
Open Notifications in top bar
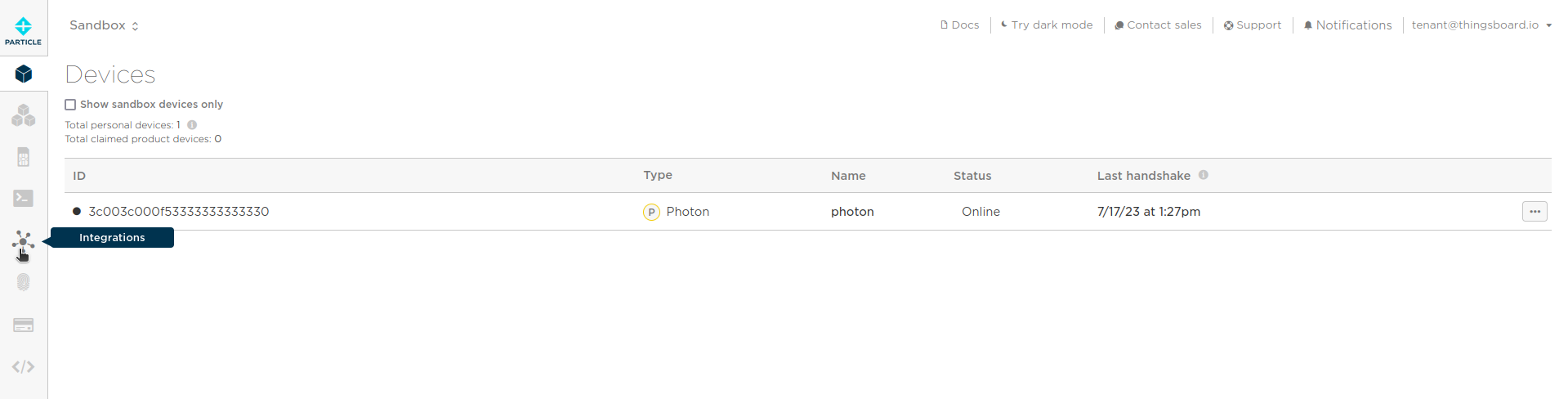(1347, 25)
